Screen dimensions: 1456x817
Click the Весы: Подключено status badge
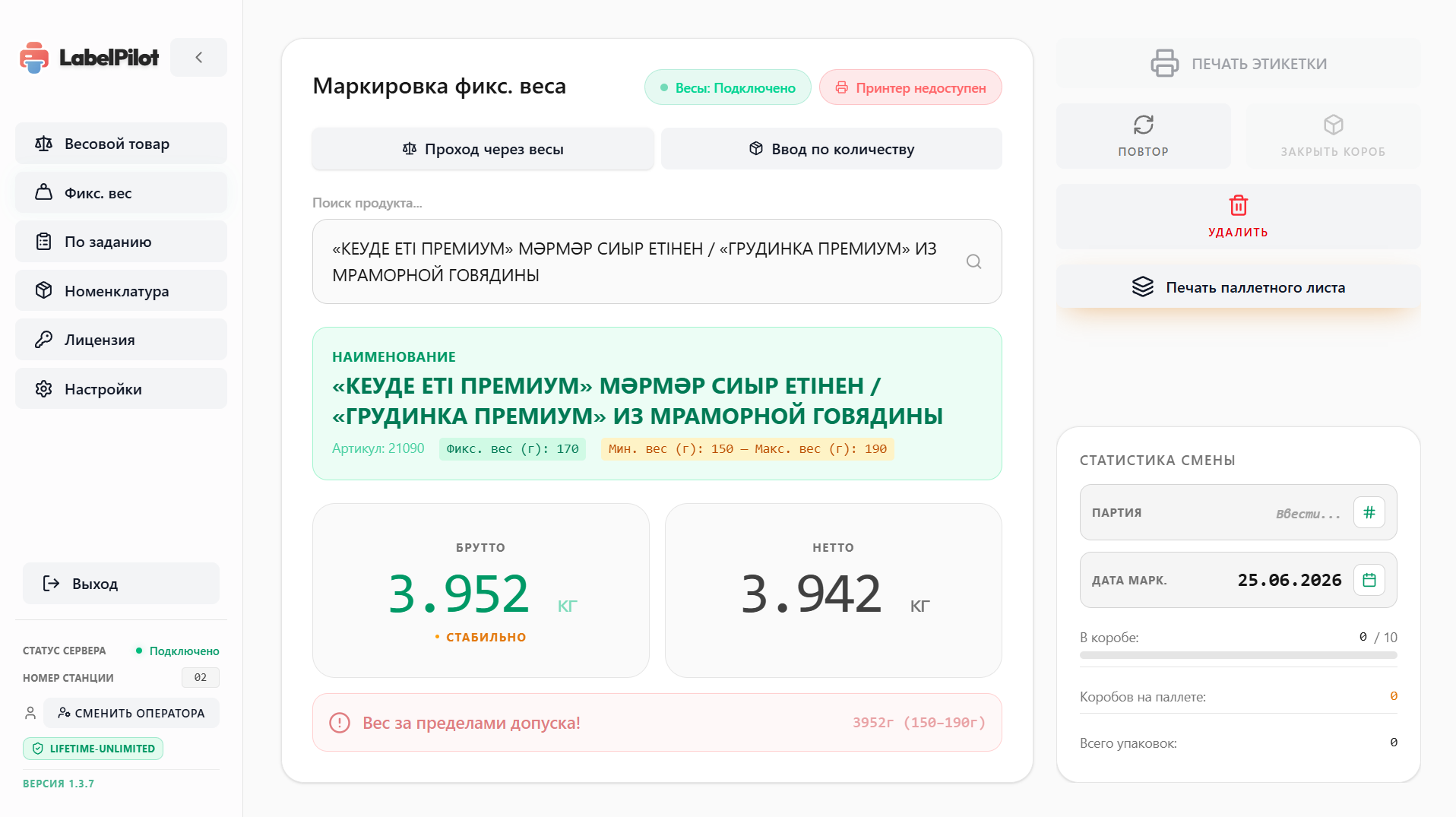pyautogui.click(x=728, y=87)
